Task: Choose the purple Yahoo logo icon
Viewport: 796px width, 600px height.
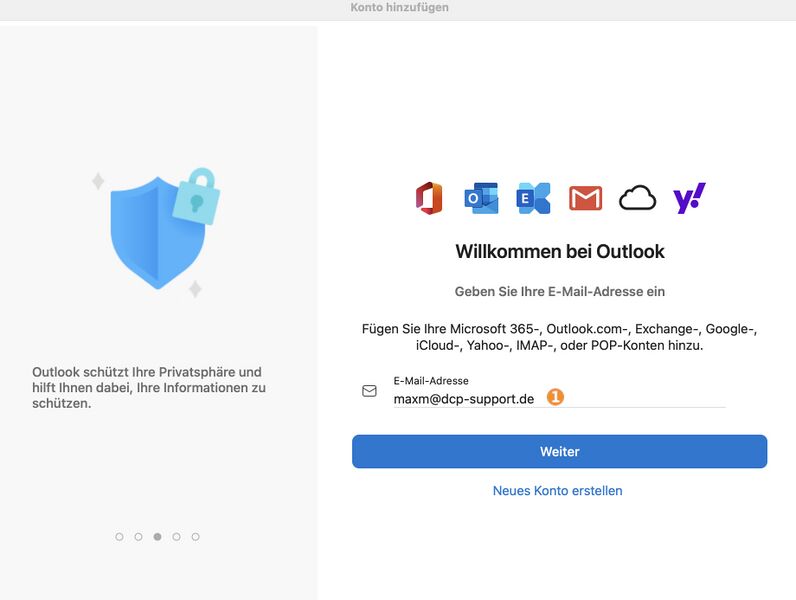Action: coord(689,198)
